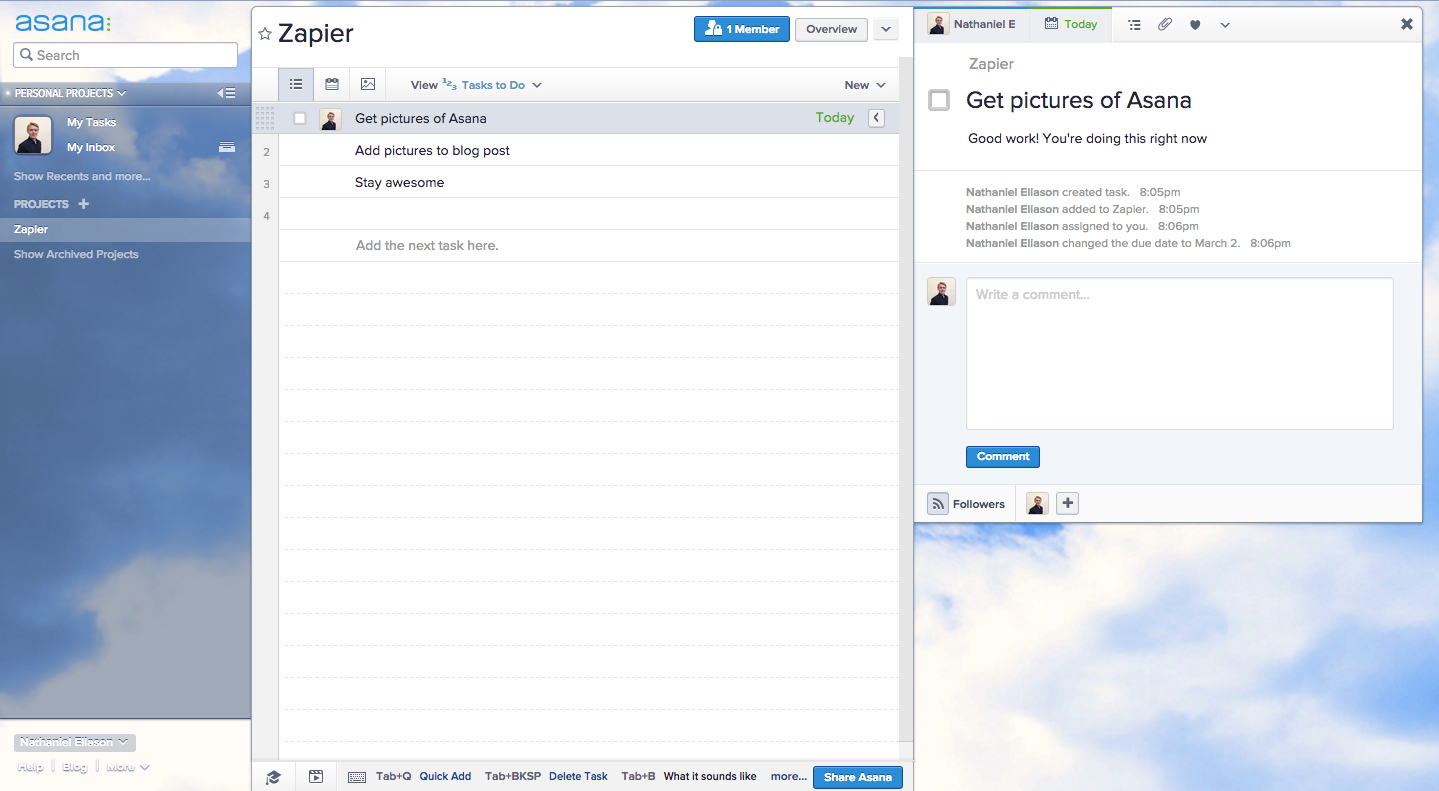Image resolution: width=1439 pixels, height=791 pixels.
Task: Open My Inbox in sidebar
Action: 91,147
